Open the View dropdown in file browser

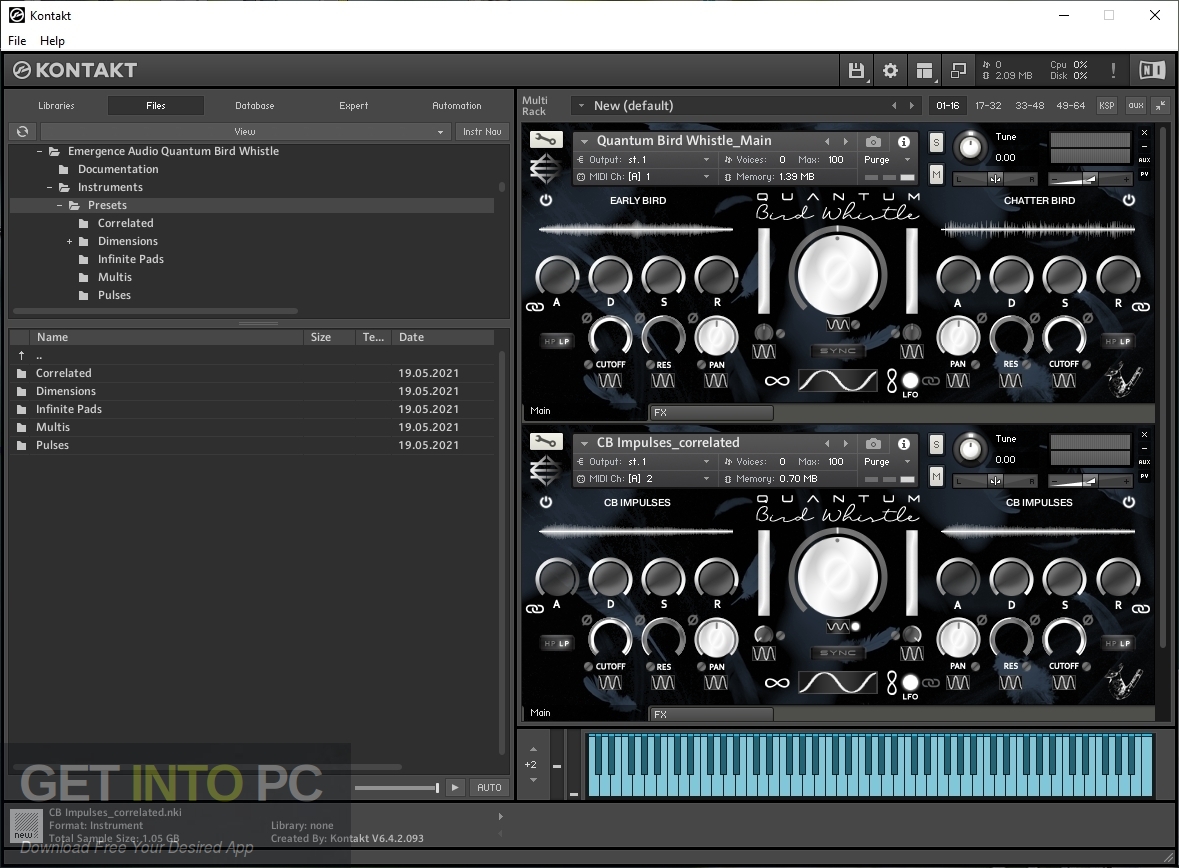pyautogui.click(x=245, y=132)
